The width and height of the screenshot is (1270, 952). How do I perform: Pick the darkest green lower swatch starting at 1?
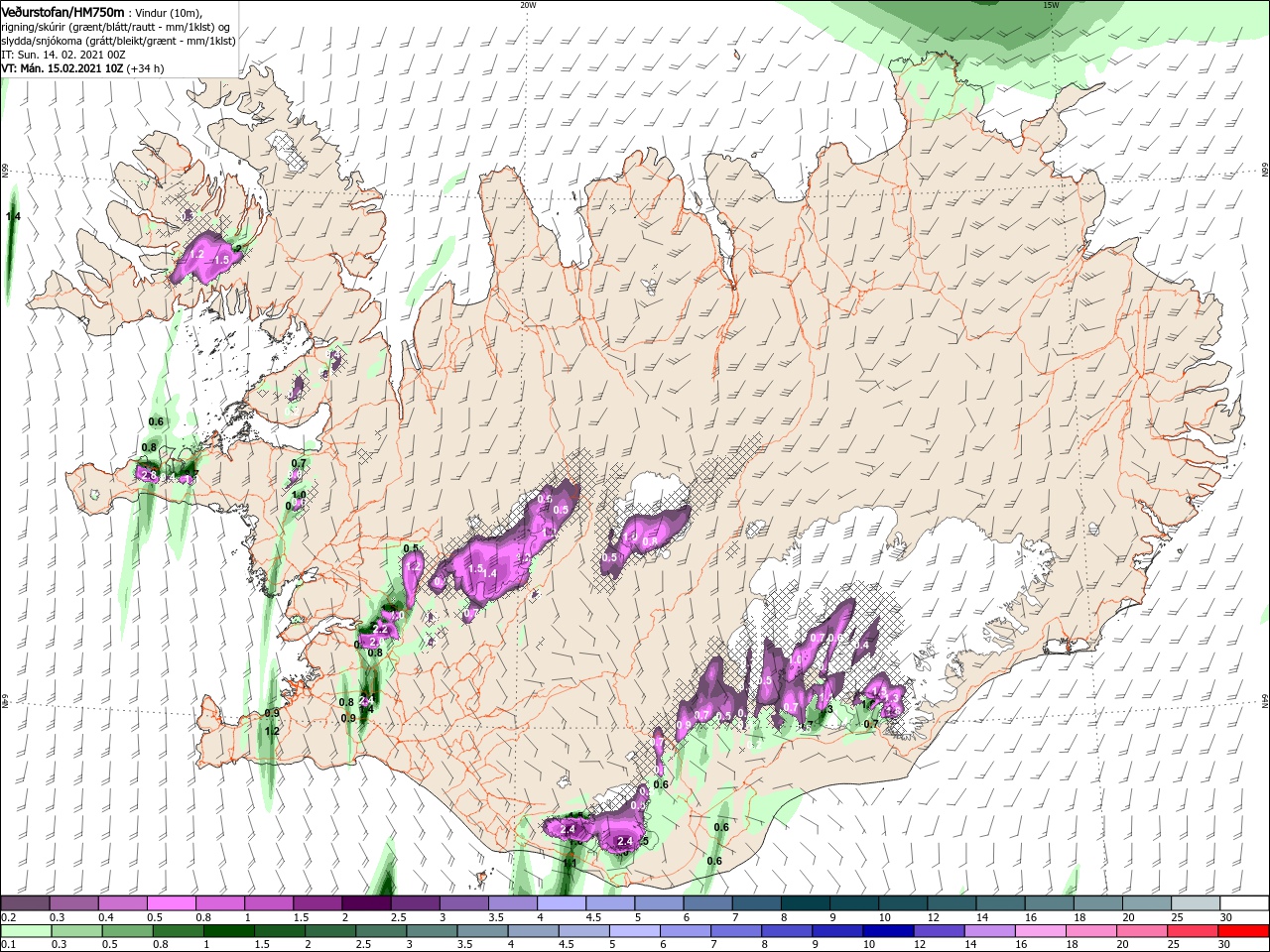pyautogui.click(x=229, y=931)
